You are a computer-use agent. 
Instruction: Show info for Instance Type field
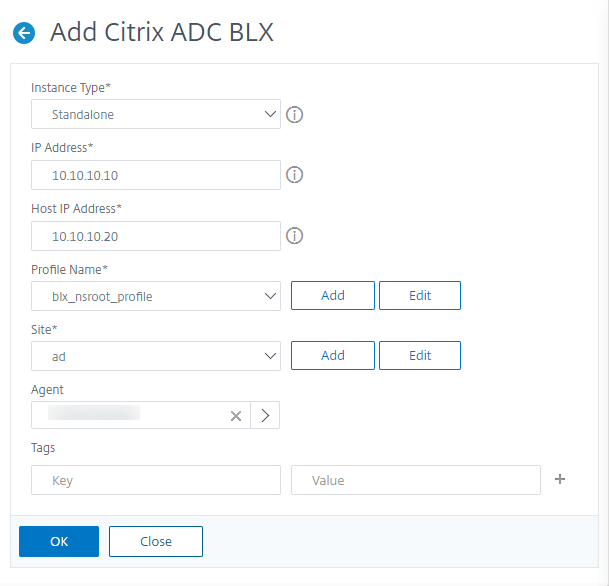point(294,115)
